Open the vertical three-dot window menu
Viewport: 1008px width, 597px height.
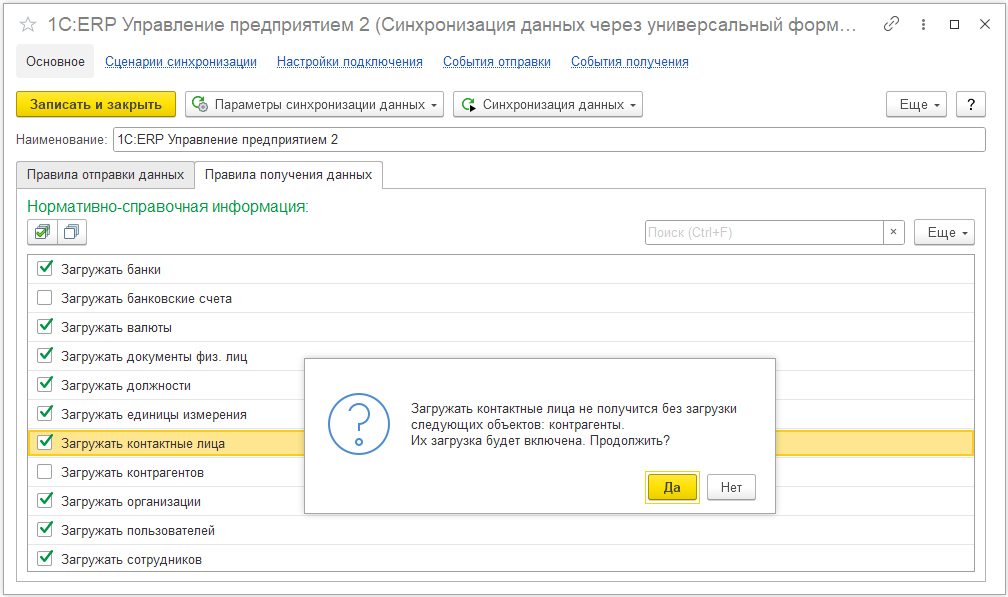923,24
